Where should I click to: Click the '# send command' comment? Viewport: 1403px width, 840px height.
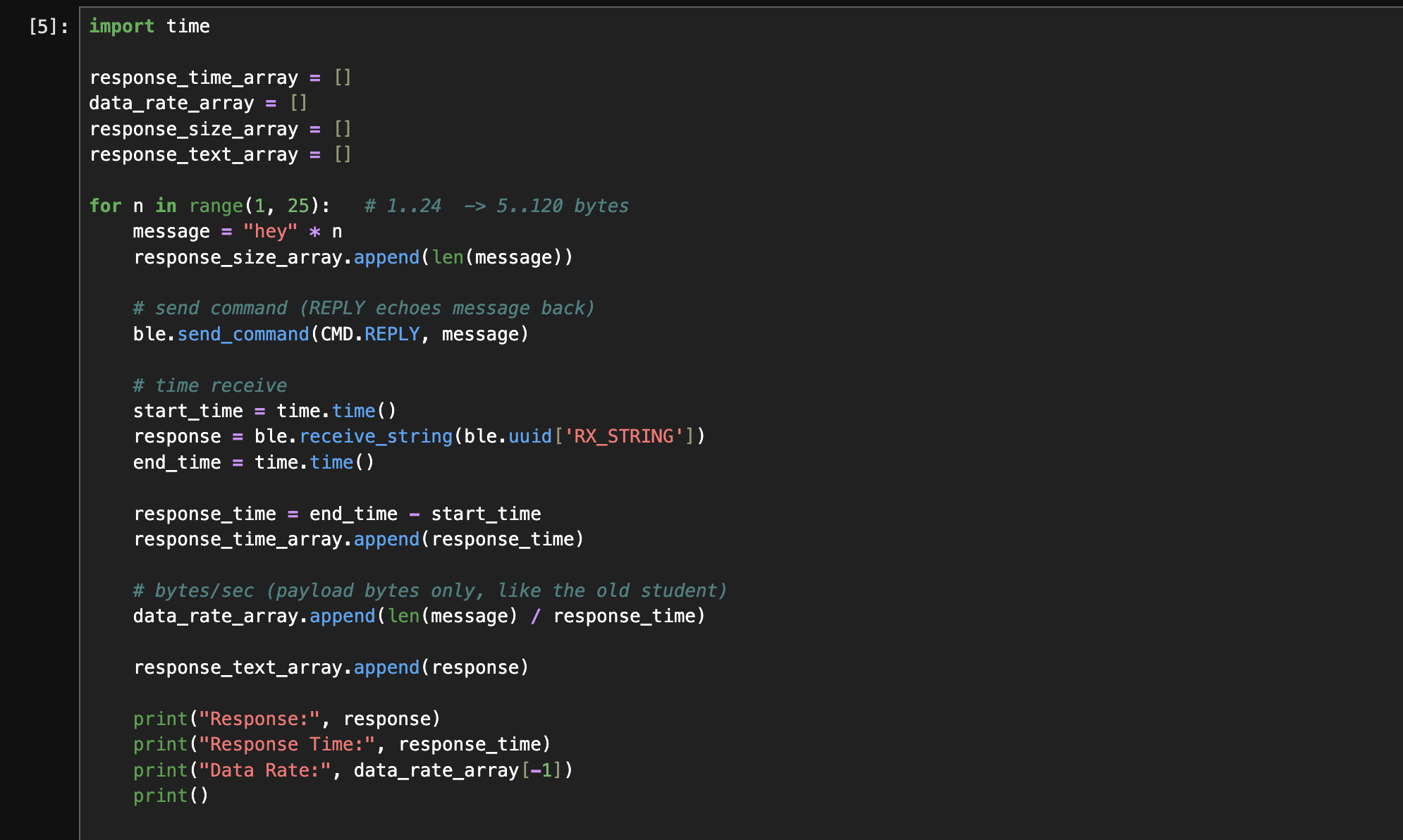pyautogui.click(x=363, y=309)
